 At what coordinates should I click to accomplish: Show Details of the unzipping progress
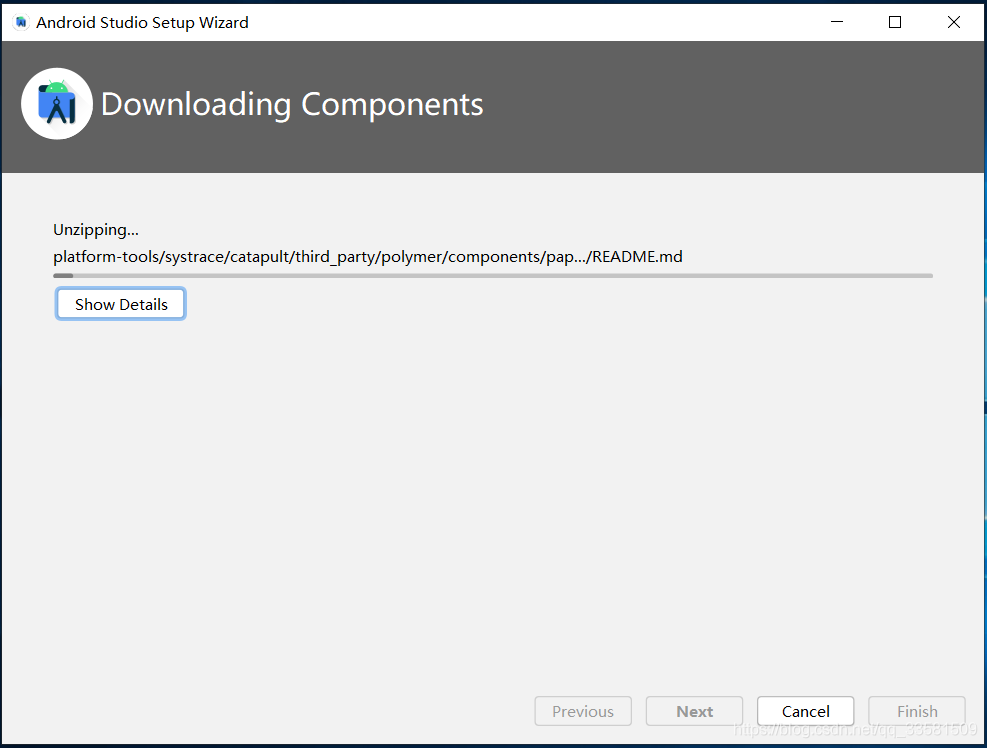pyautogui.click(x=121, y=304)
